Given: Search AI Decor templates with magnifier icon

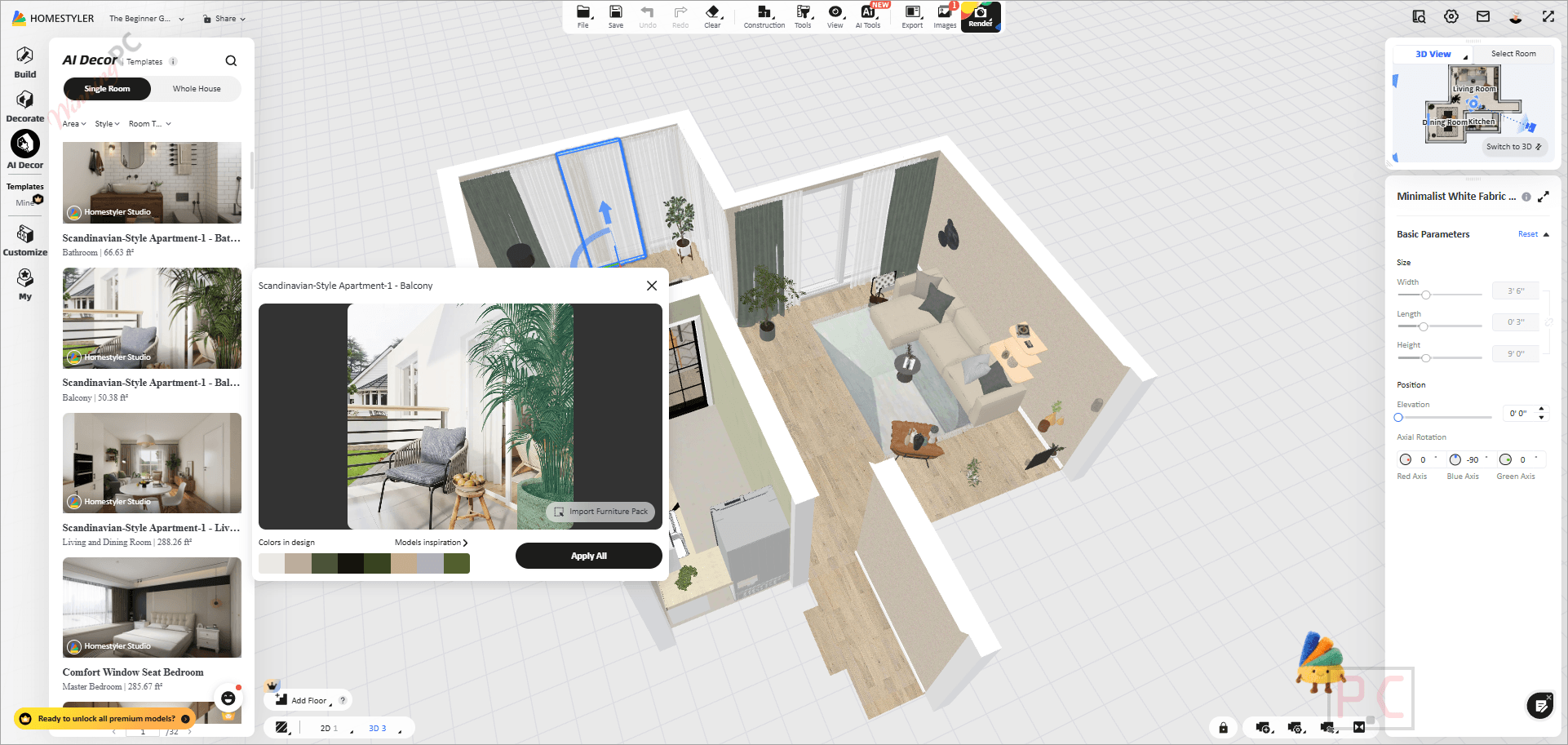Looking at the screenshot, I should [232, 60].
